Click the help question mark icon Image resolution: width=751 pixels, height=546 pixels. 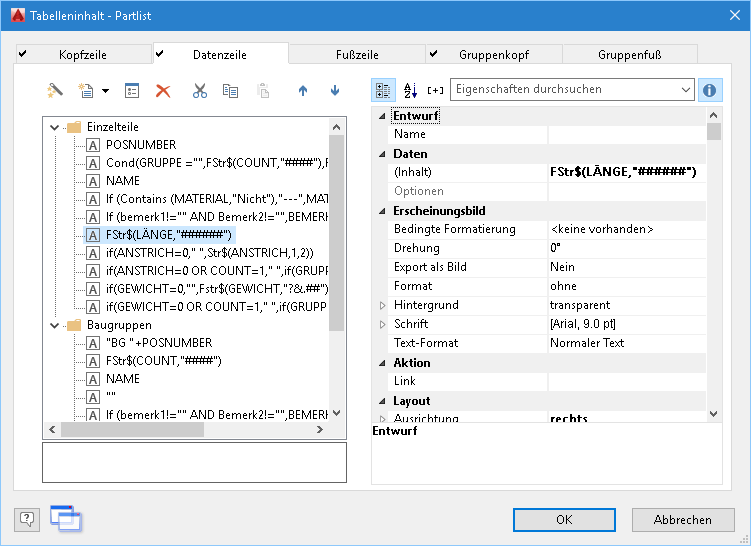[x=27, y=519]
